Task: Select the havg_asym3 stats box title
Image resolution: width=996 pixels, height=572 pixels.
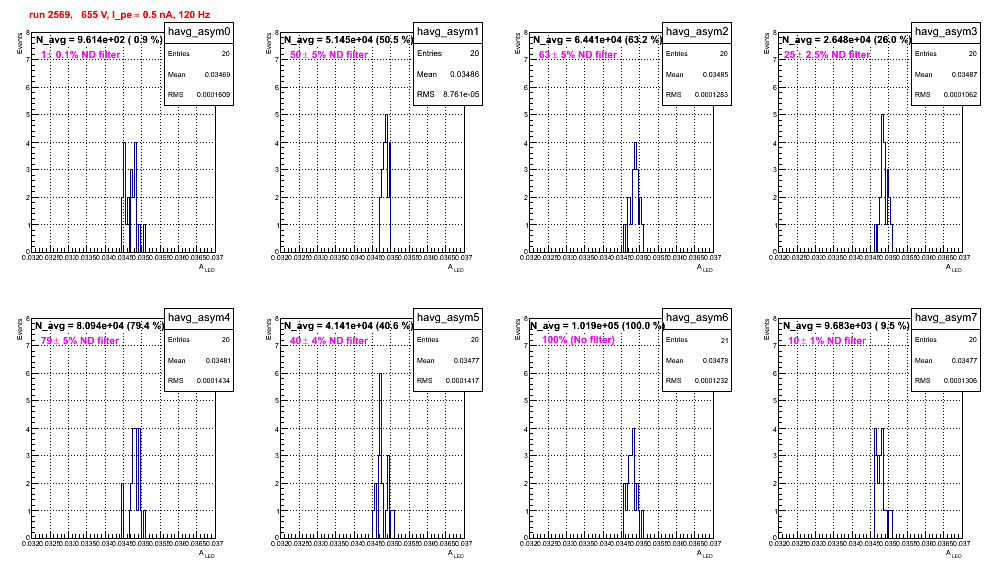Action: (946, 31)
